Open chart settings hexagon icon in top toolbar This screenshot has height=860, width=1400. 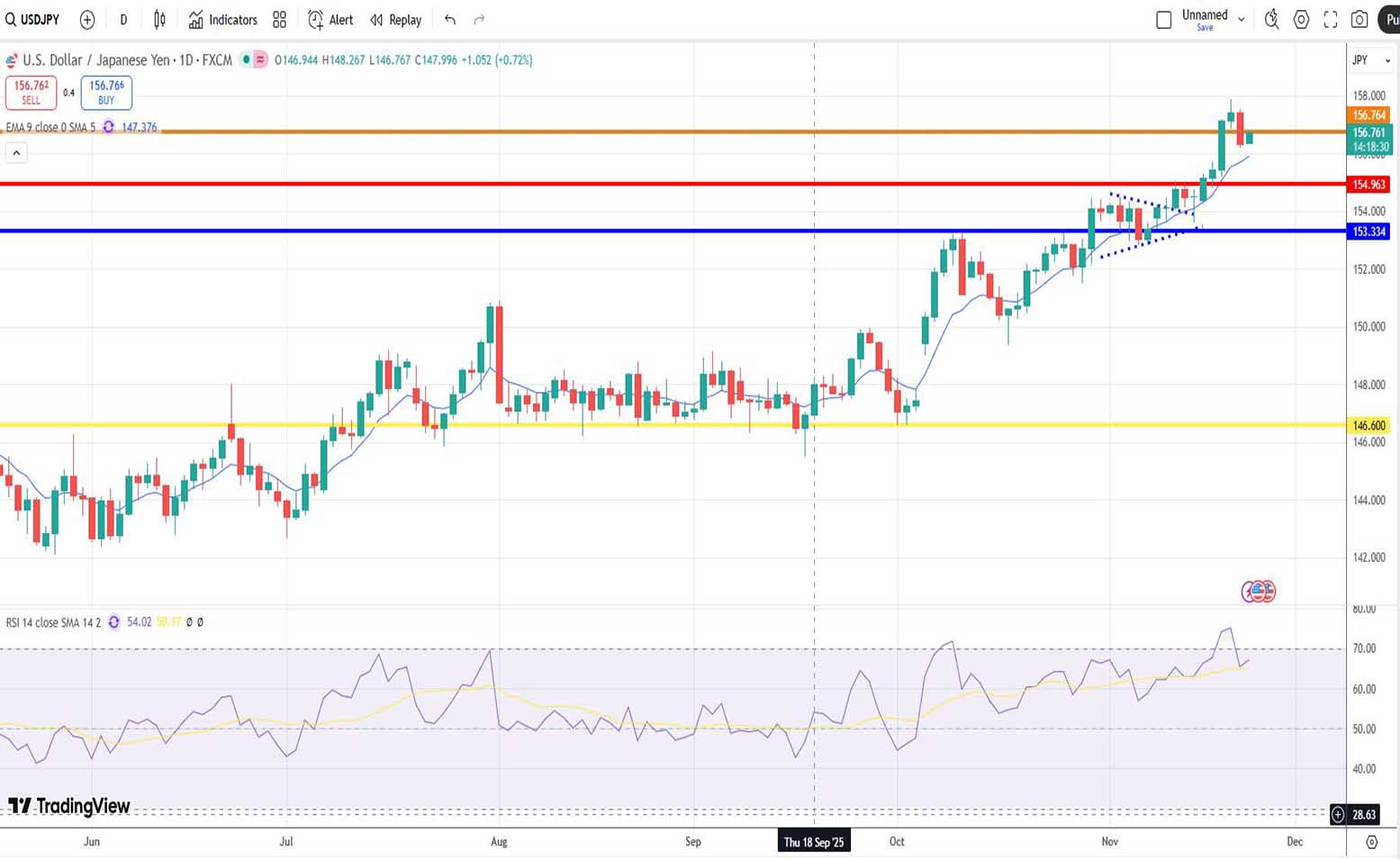coord(1301,20)
